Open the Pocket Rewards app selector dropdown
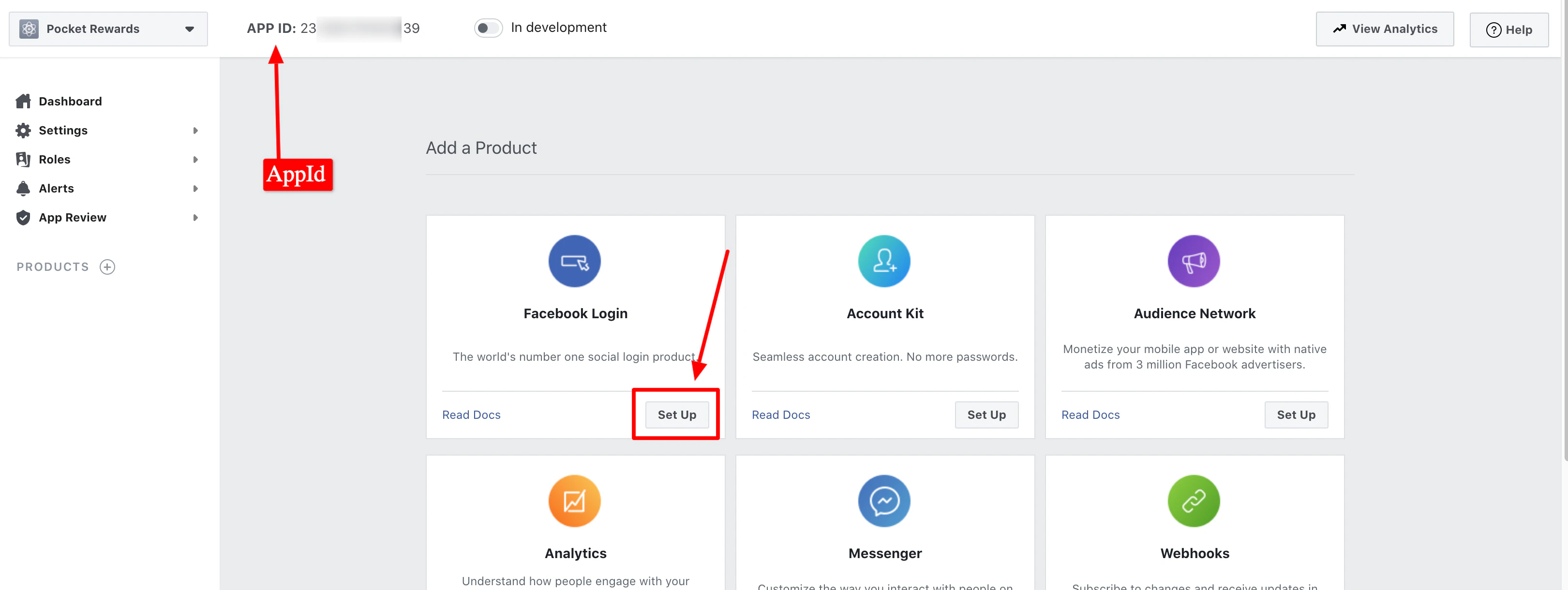 coord(108,29)
